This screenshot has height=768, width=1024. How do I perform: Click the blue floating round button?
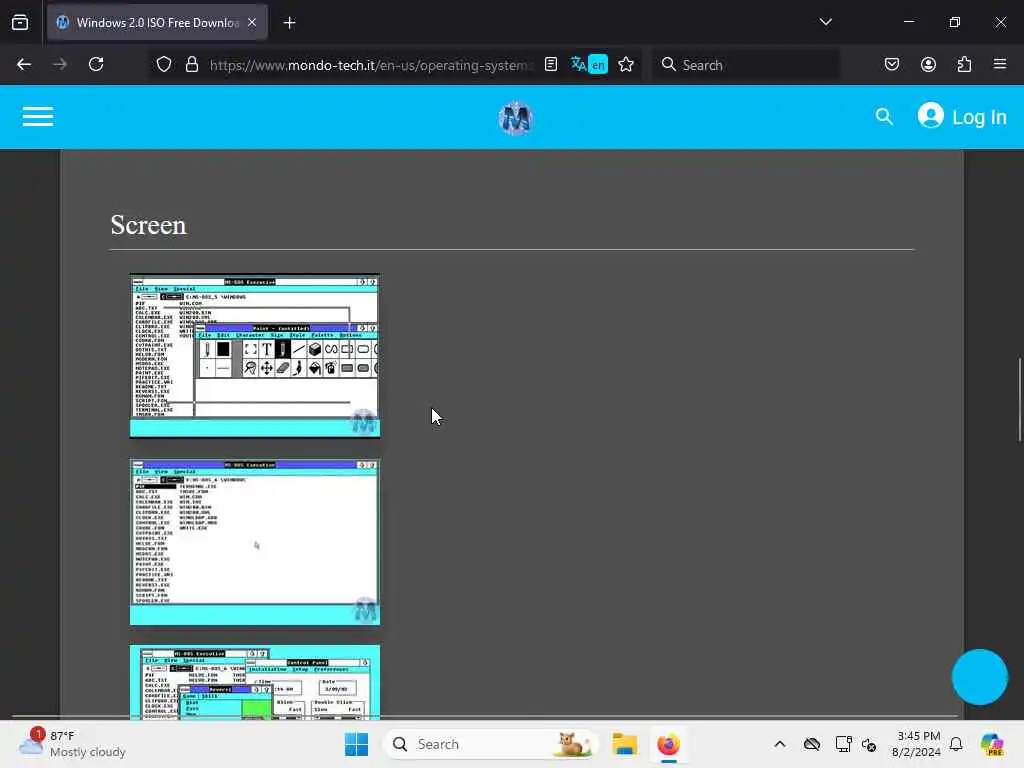(x=979, y=677)
